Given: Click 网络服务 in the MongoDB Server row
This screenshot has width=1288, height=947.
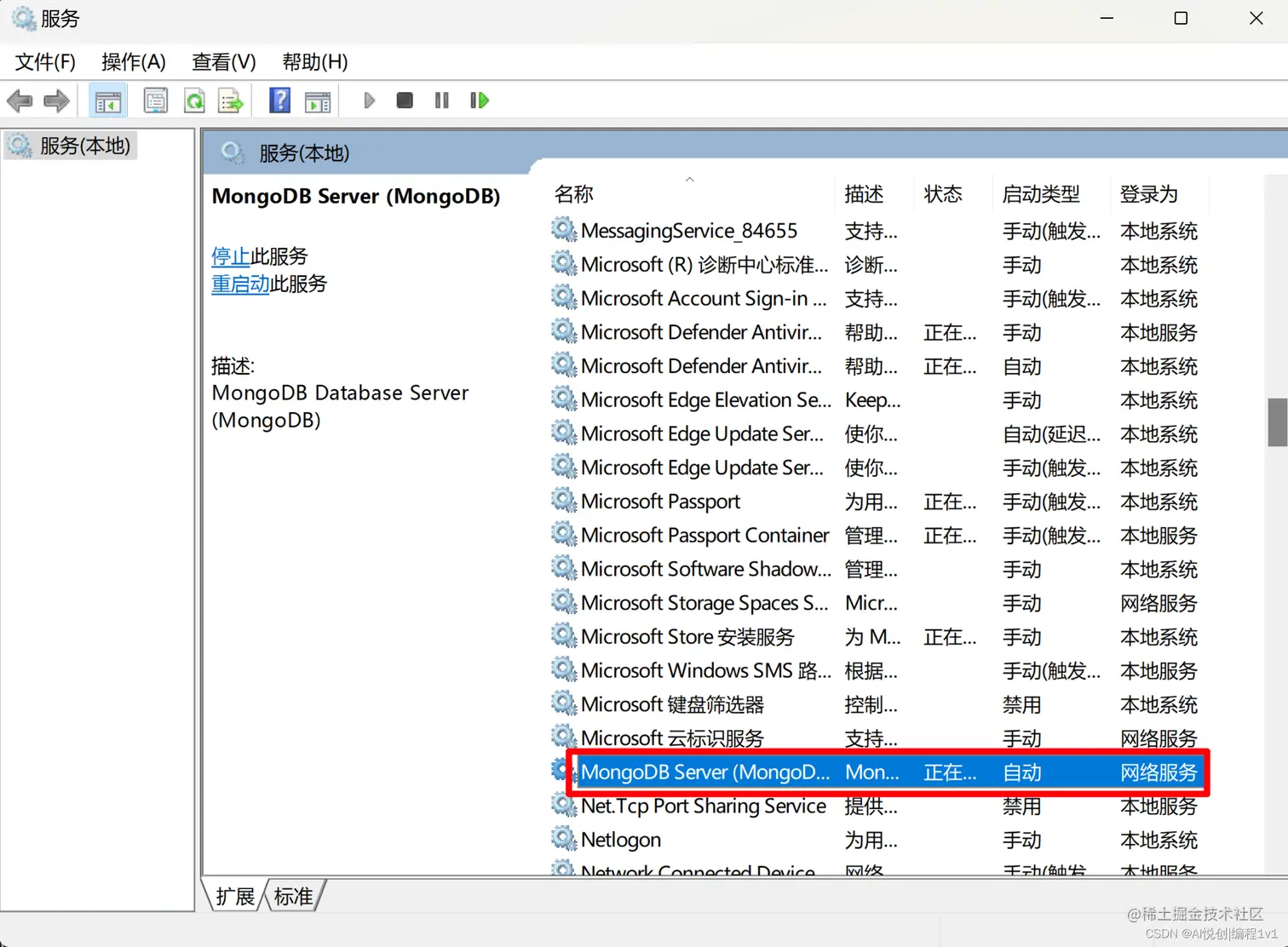Looking at the screenshot, I should pyautogui.click(x=1159, y=772).
